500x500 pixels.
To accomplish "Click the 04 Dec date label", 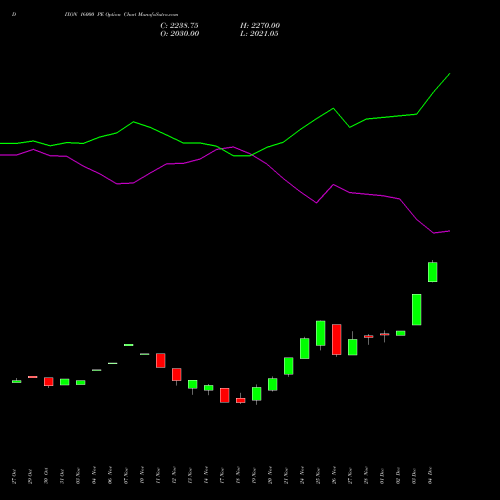I will (430, 476).
